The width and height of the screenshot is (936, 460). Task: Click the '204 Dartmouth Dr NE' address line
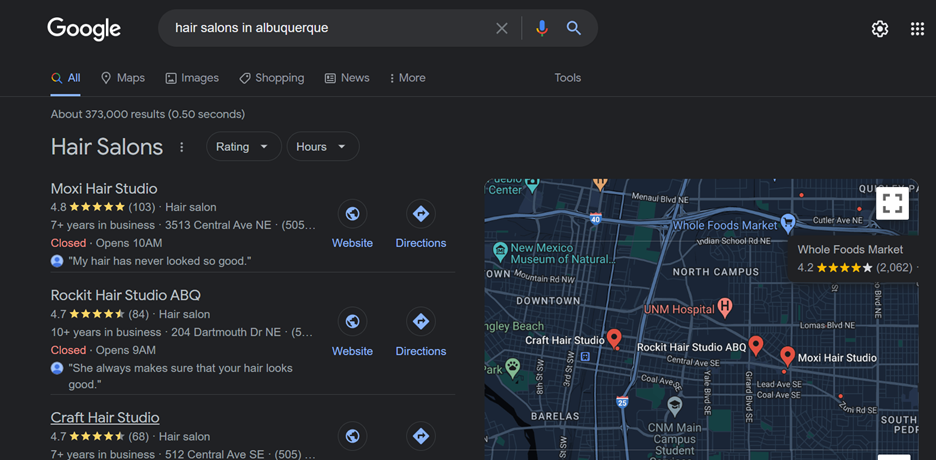coord(226,332)
